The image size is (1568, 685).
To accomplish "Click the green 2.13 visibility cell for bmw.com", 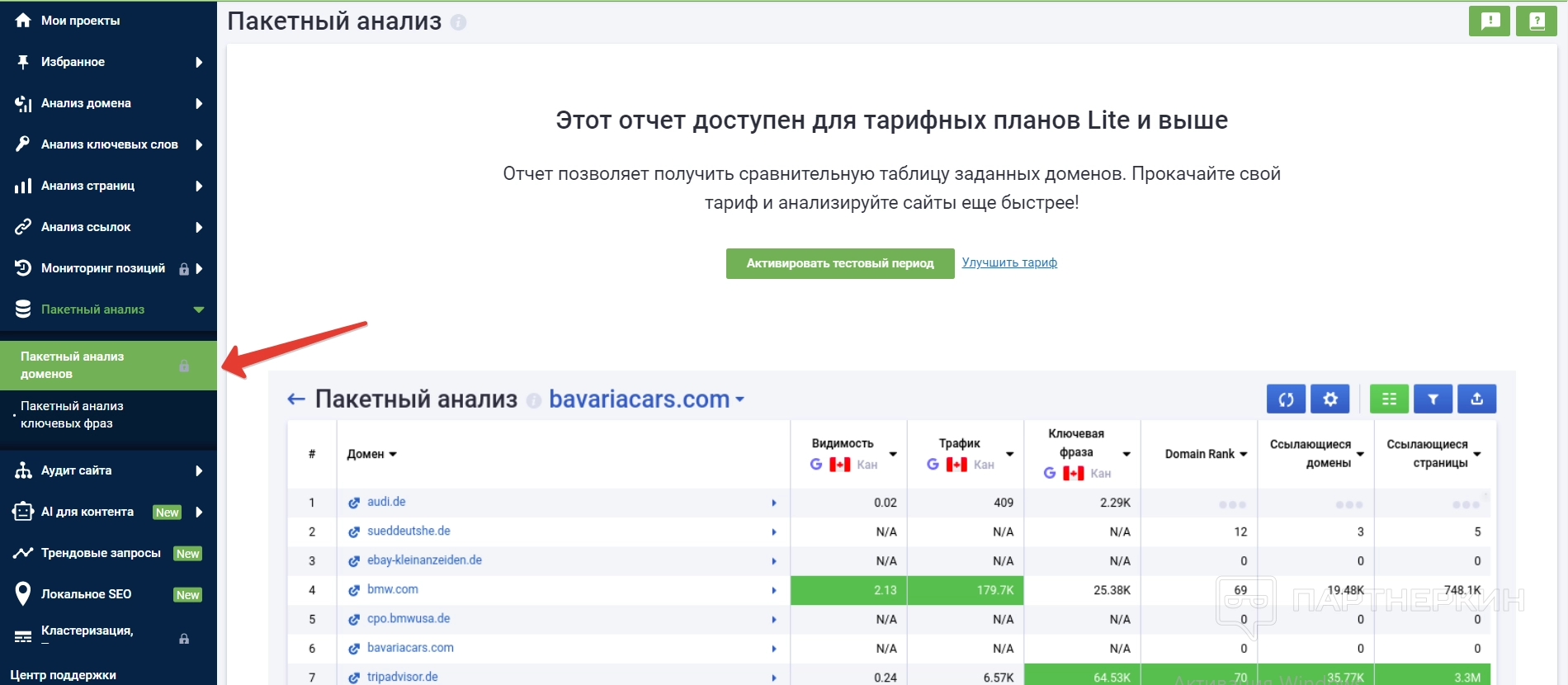I will [x=848, y=590].
